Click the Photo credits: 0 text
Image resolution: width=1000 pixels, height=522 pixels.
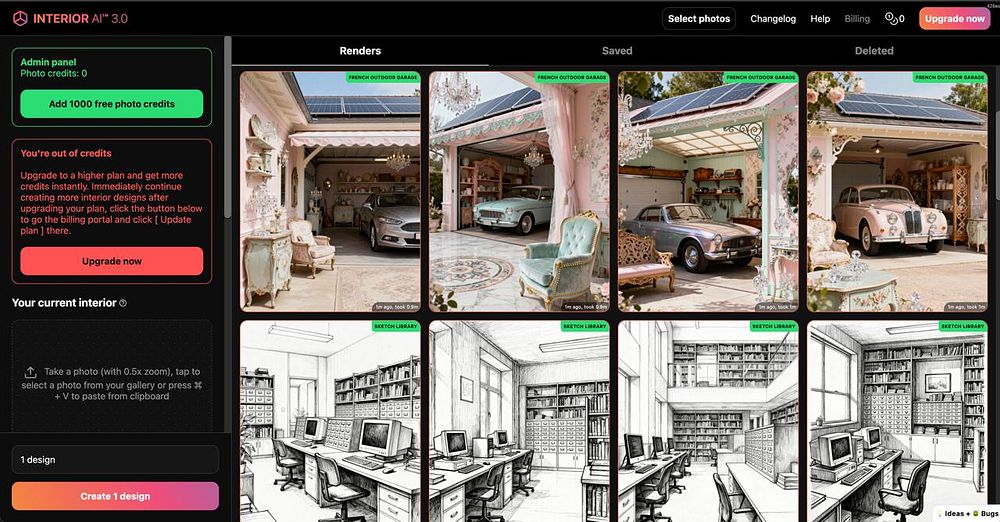[54, 73]
